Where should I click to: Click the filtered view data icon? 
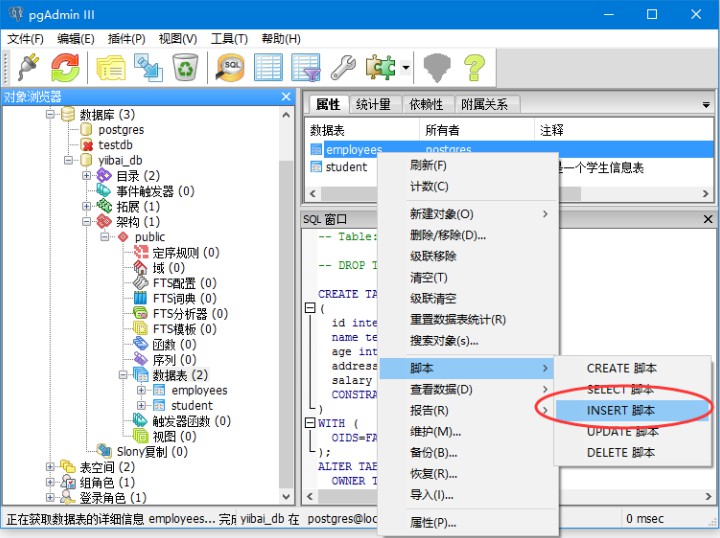306,67
